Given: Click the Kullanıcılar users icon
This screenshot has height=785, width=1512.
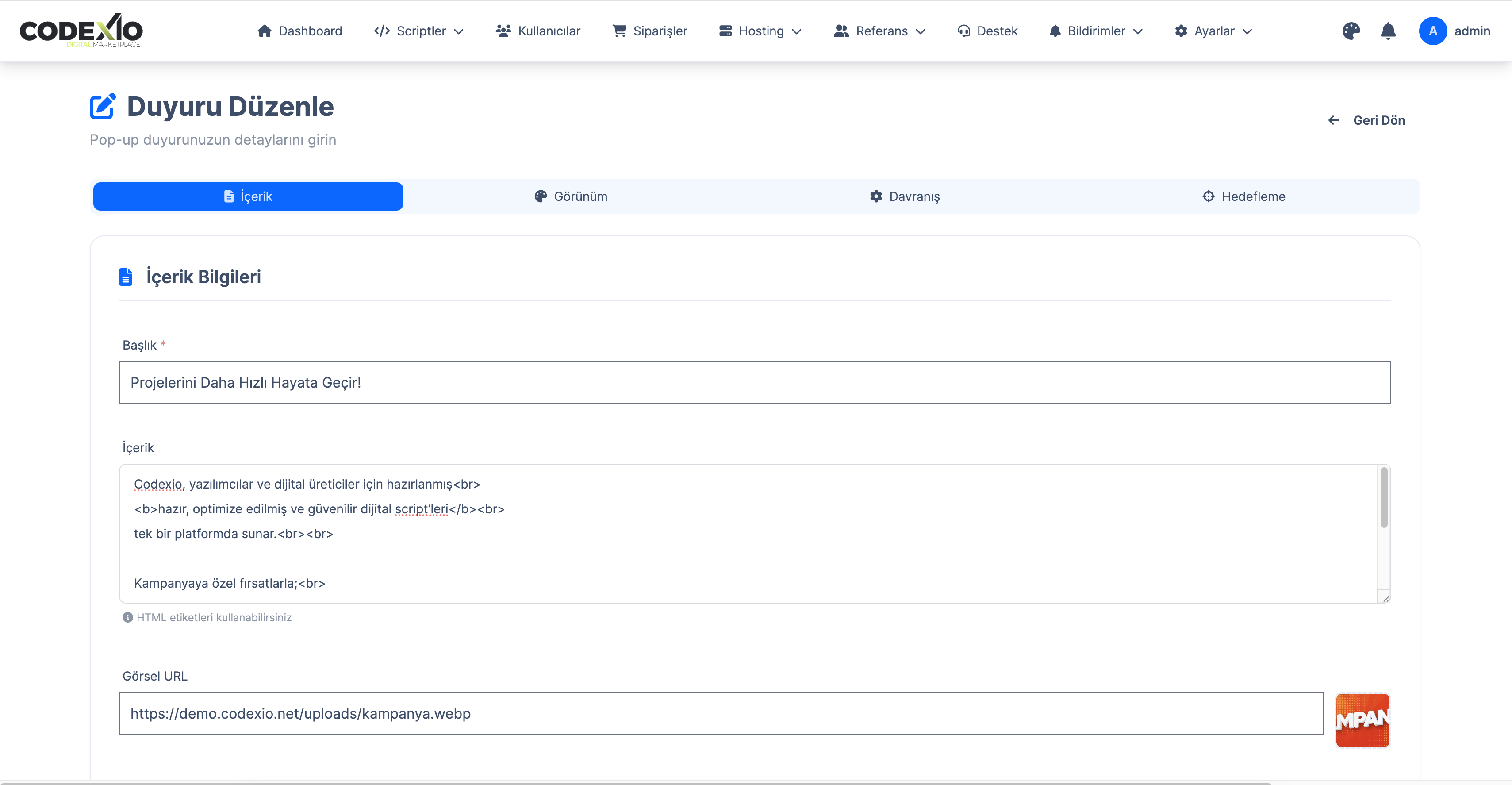Looking at the screenshot, I should click(503, 31).
